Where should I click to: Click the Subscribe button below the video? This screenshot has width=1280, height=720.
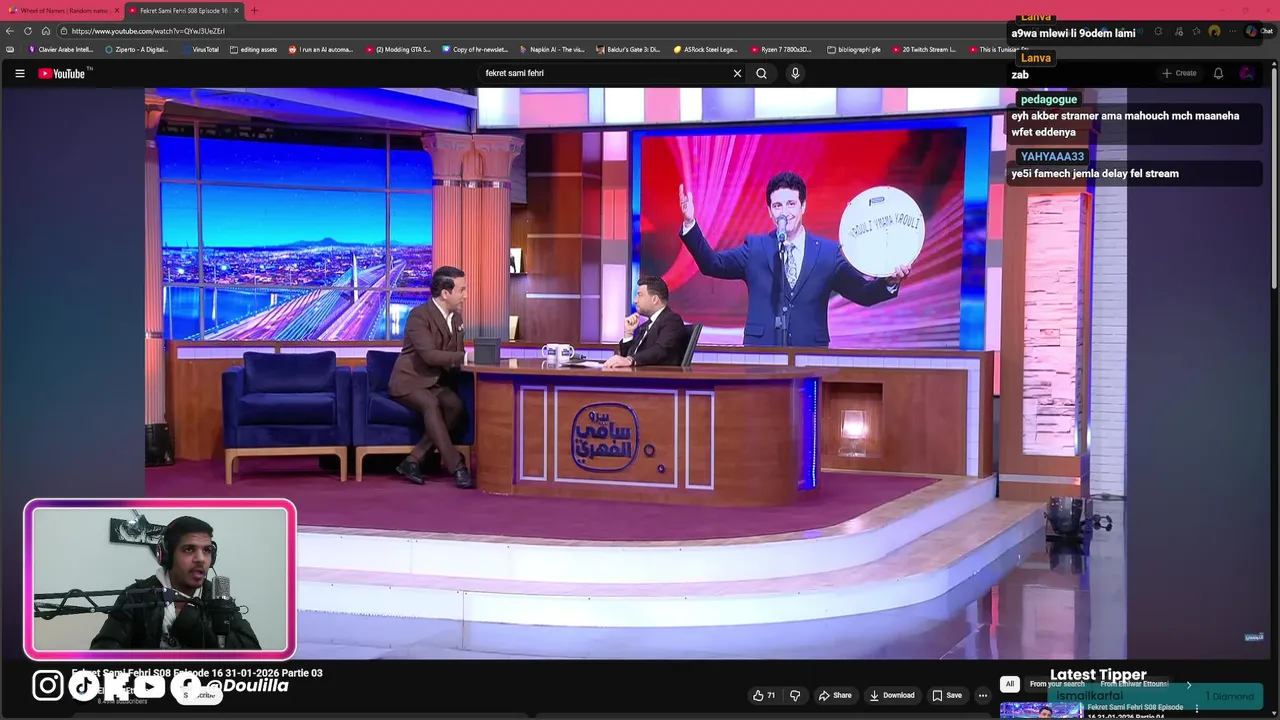click(x=200, y=695)
